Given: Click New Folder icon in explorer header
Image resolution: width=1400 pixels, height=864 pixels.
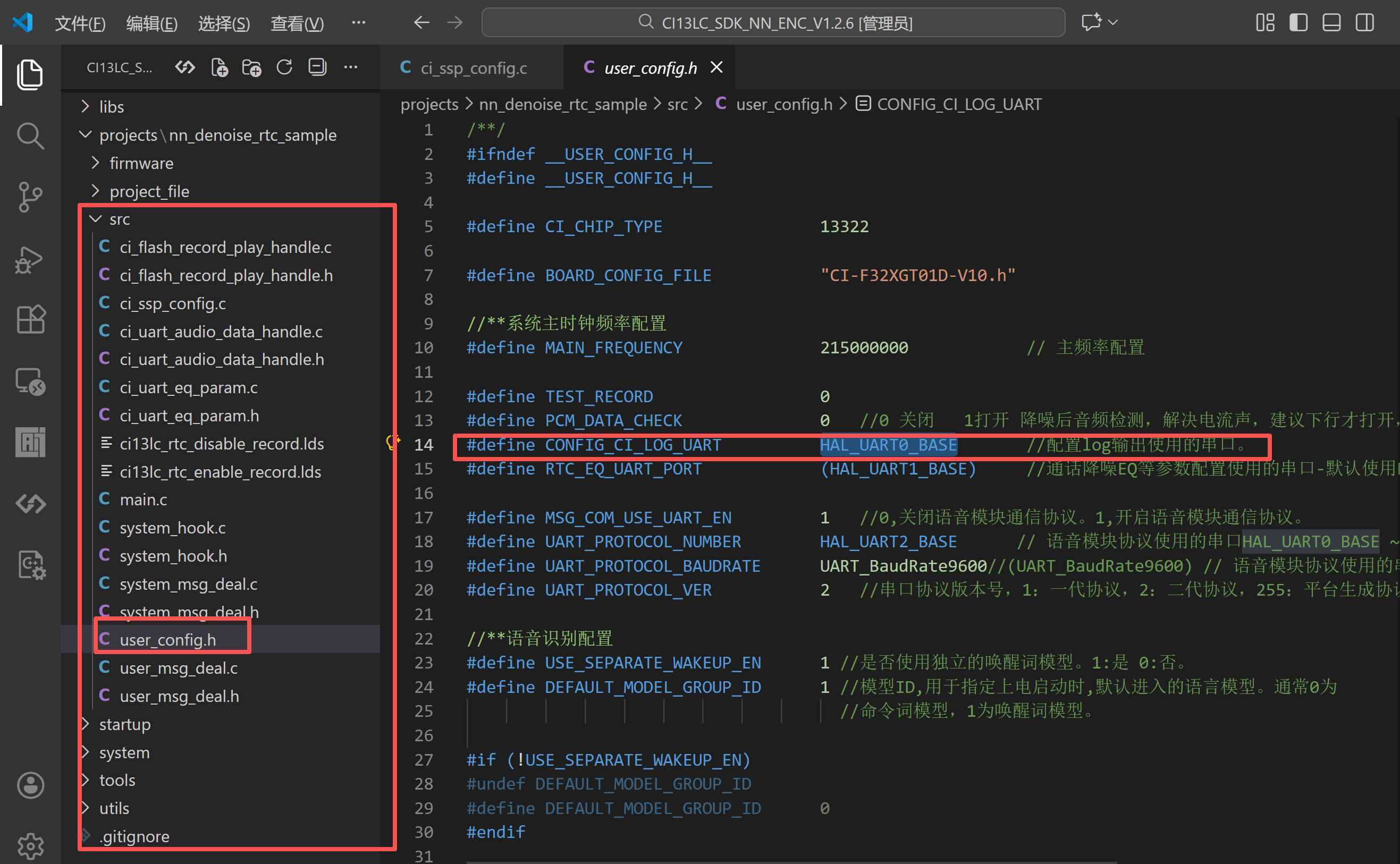Looking at the screenshot, I should (251, 67).
